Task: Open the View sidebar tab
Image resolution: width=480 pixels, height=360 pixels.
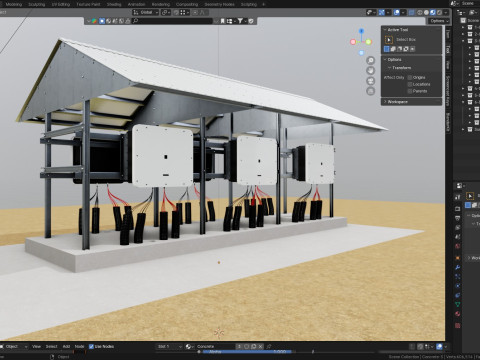Action: pos(448,65)
